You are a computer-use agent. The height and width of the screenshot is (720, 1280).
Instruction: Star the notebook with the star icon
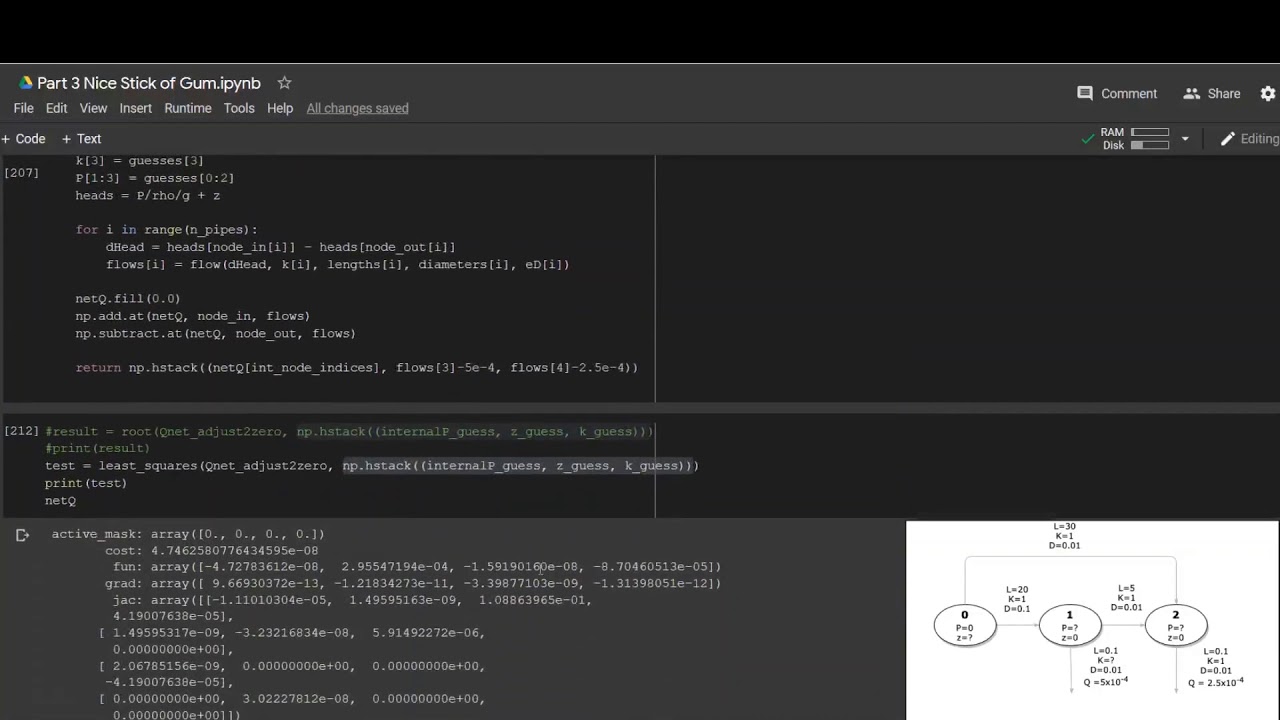pyautogui.click(x=284, y=83)
